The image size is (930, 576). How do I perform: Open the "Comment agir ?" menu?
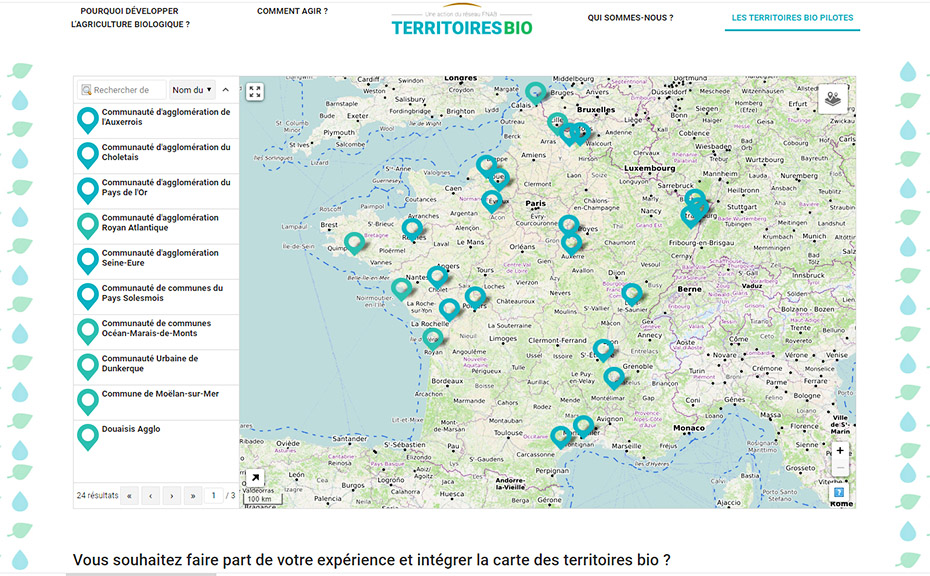point(292,11)
